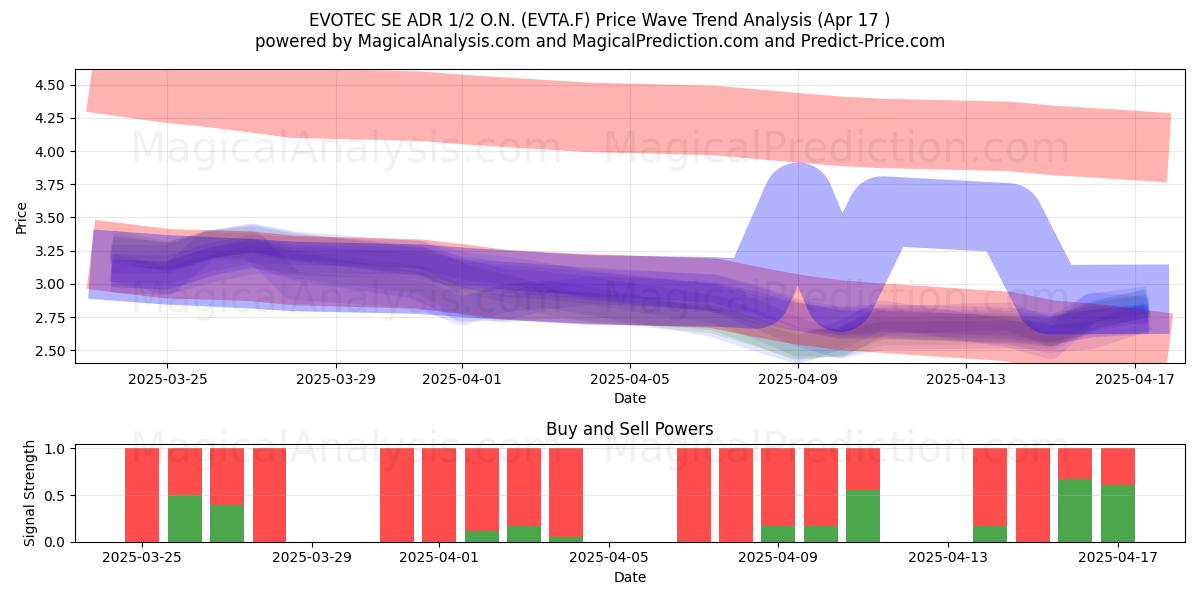Click the 2.75 price axis tick
The image size is (1200, 600).
[49, 317]
